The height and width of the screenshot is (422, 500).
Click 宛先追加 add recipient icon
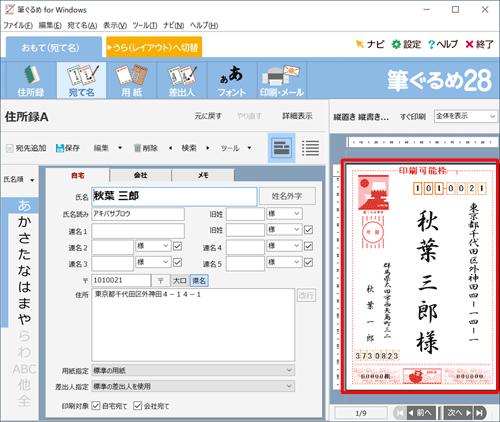click(27, 148)
